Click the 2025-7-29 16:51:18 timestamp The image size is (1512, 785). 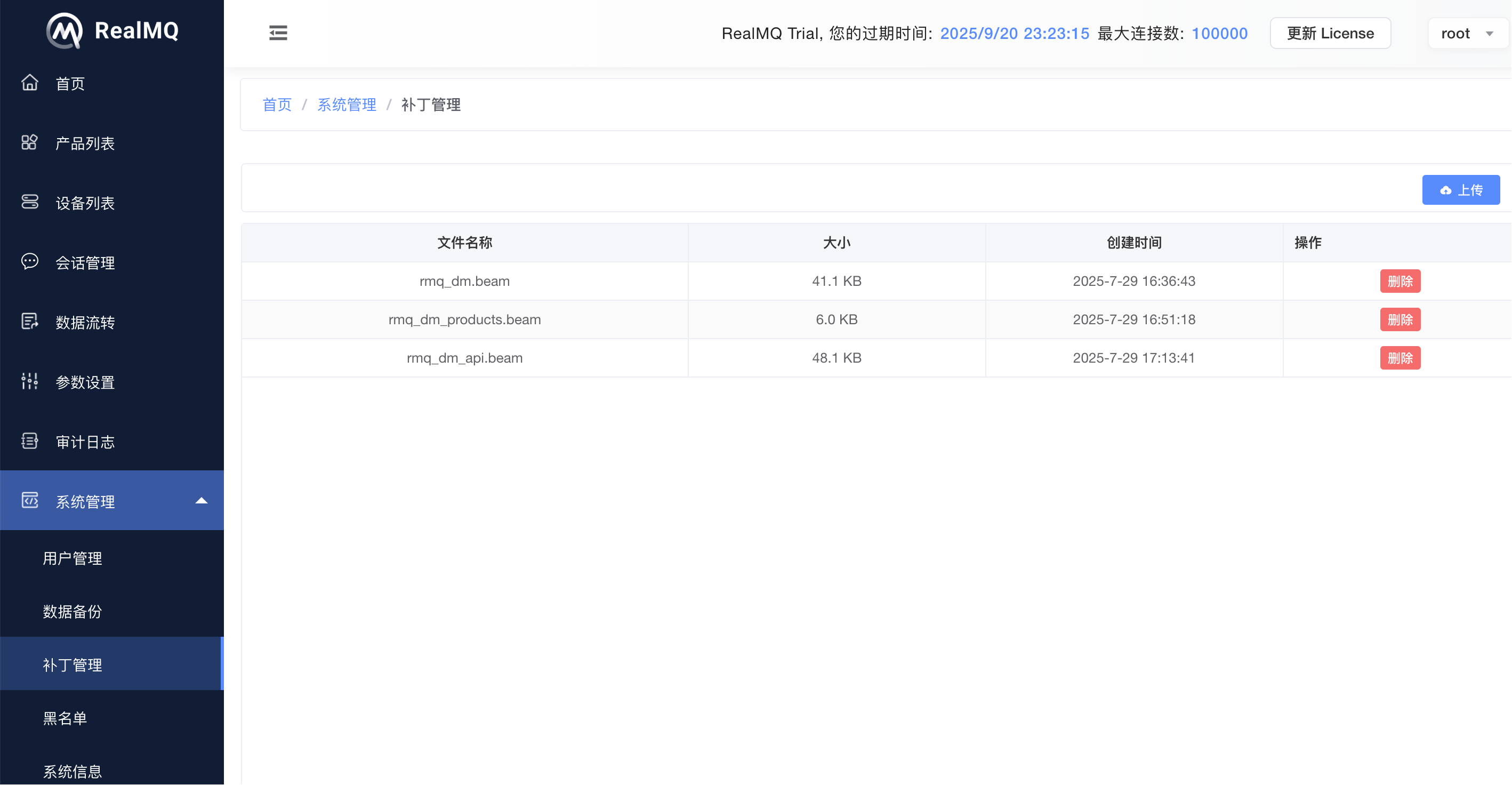tap(1134, 319)
